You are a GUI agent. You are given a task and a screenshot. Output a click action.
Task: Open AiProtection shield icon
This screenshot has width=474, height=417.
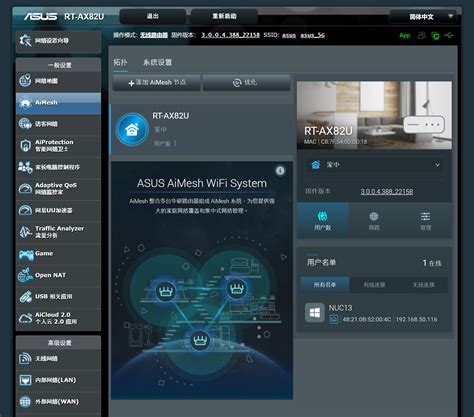point(25,145)
